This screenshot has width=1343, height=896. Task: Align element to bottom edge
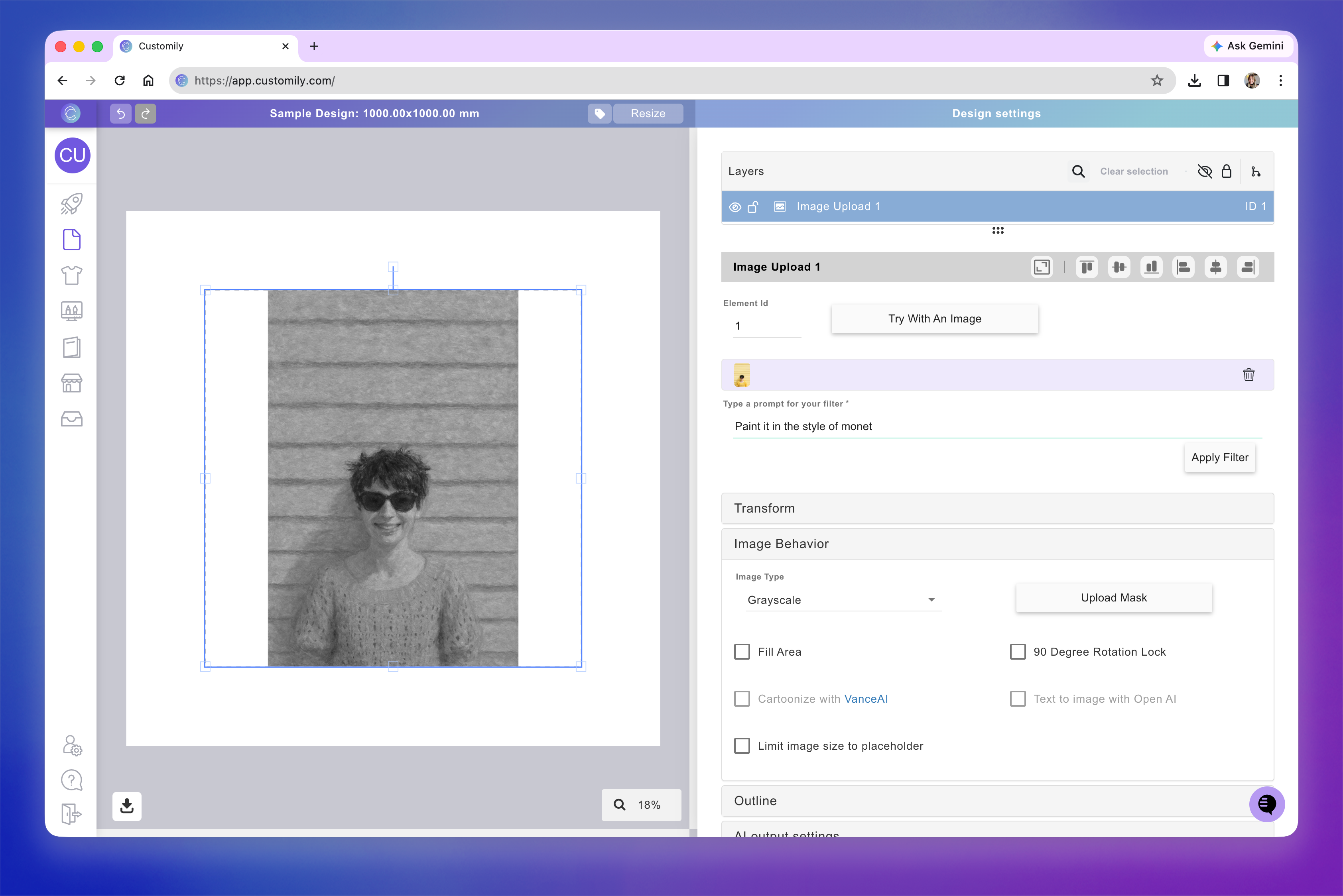click(x=1151, y=267)
